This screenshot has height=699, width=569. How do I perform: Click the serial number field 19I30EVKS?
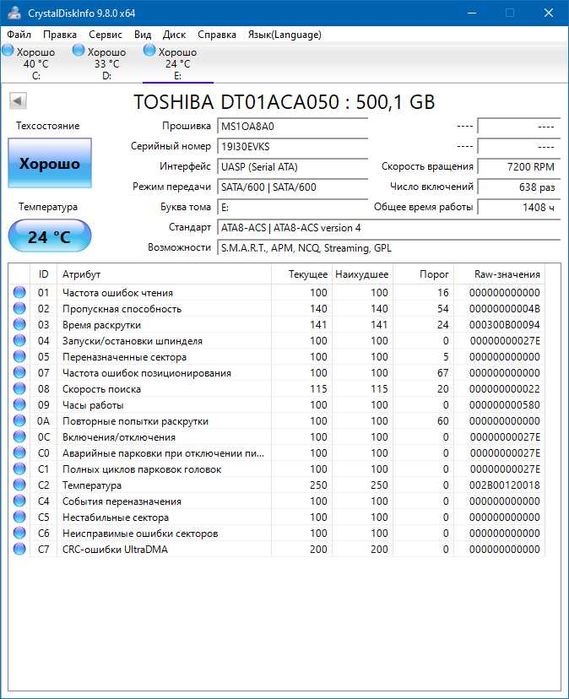293,146
